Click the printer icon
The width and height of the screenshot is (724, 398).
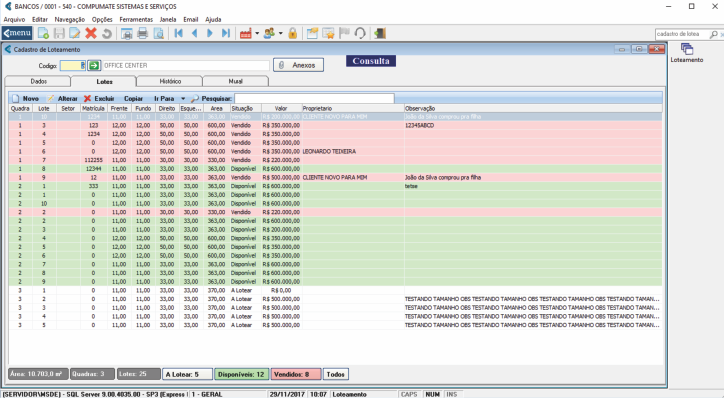[x=143, y=33]
